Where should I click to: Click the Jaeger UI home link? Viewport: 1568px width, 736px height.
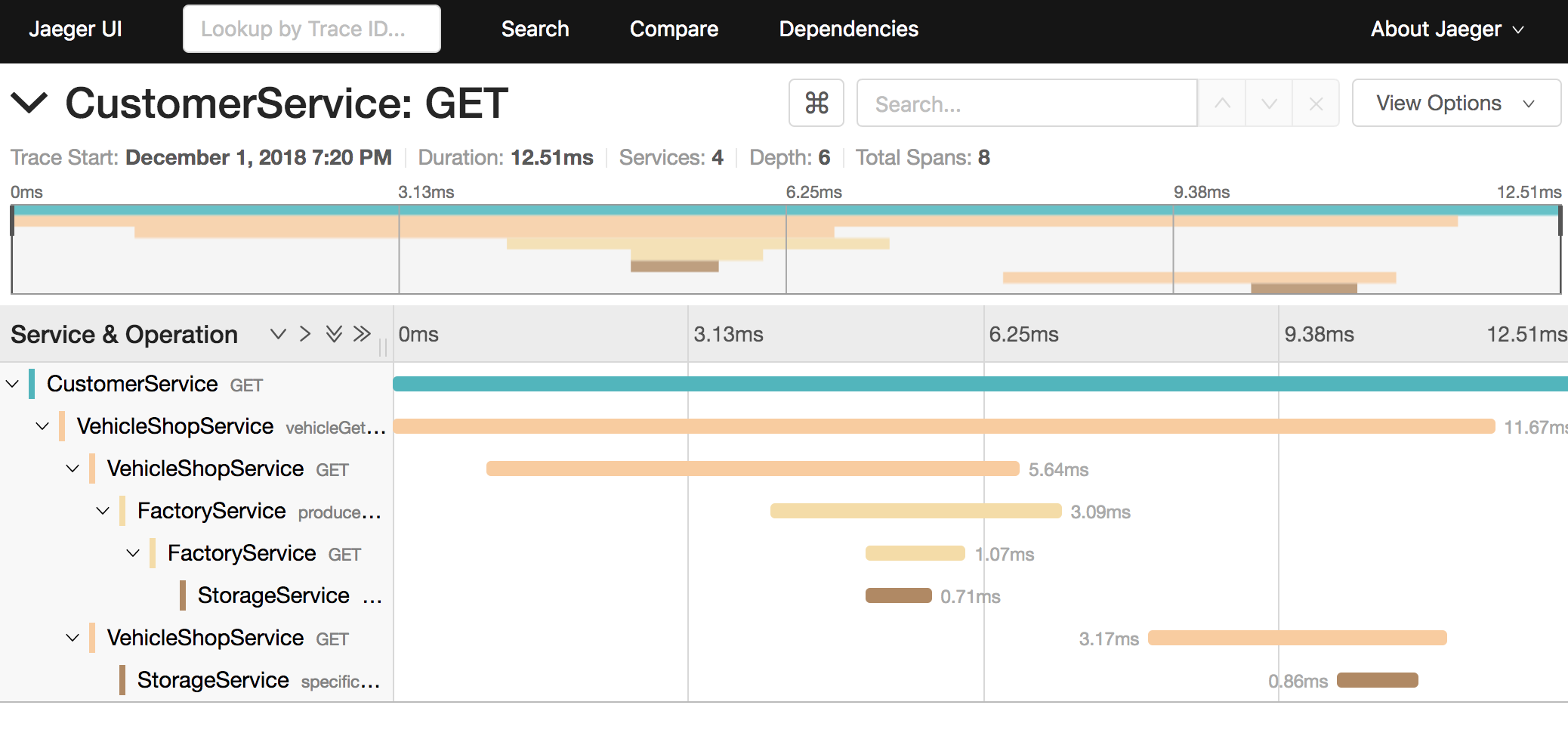click(76, 29)
